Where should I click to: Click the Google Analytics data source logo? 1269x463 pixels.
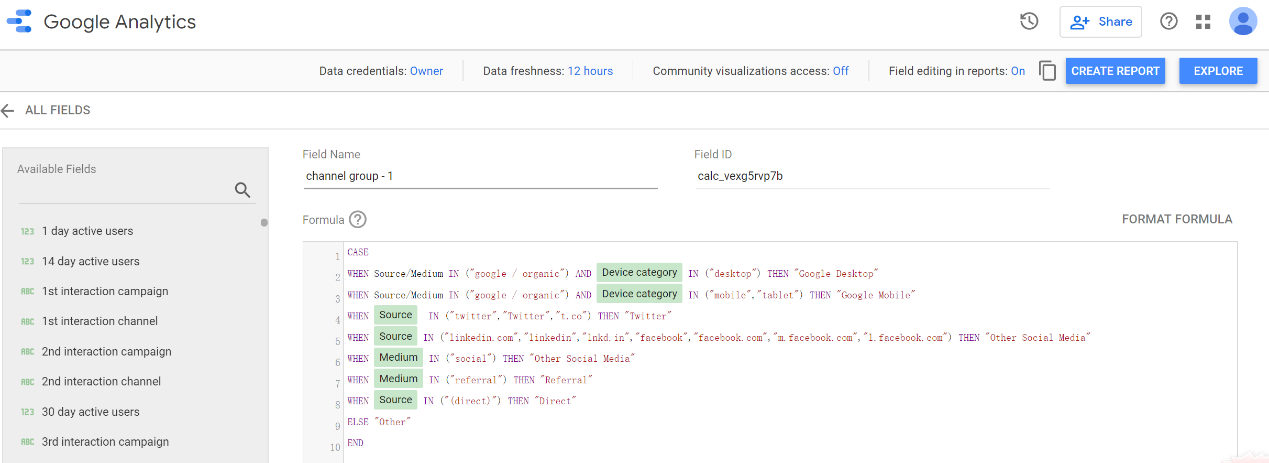click(19, 22)
